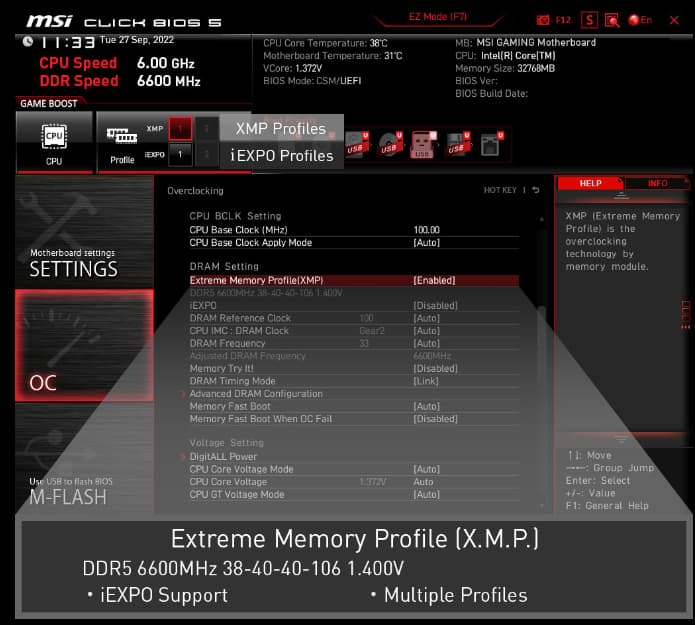Click the settings list vertical scrollbar

pos(541,350)
